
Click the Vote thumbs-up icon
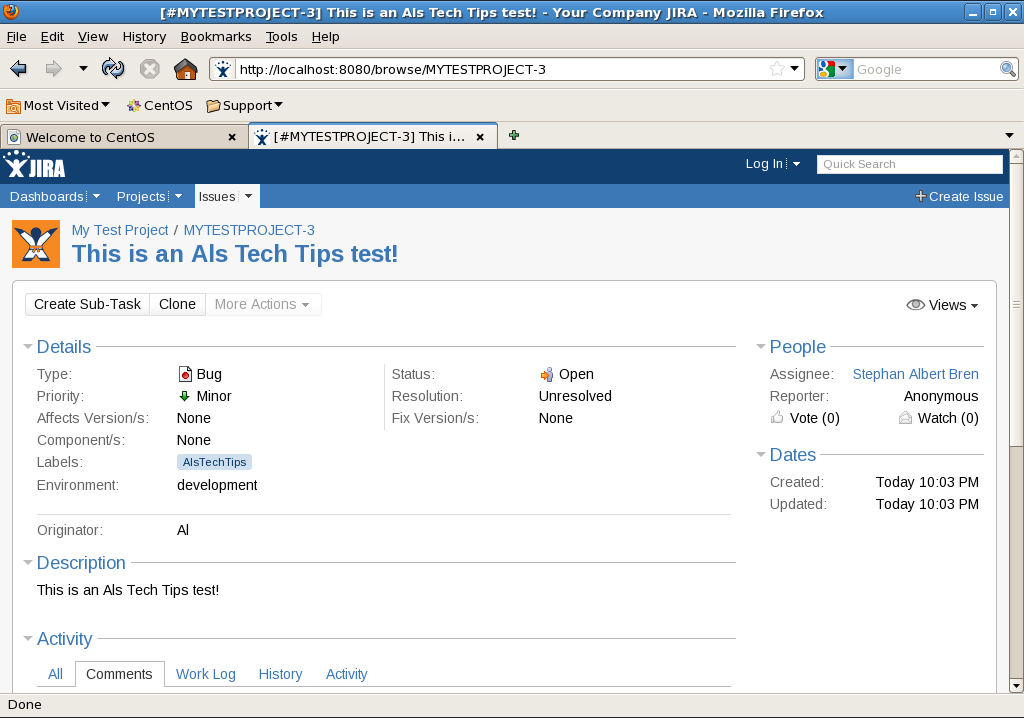click(777, 417)
